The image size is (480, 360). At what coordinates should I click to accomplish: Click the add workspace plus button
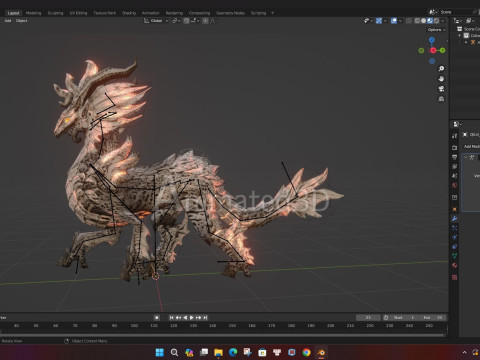273,13
